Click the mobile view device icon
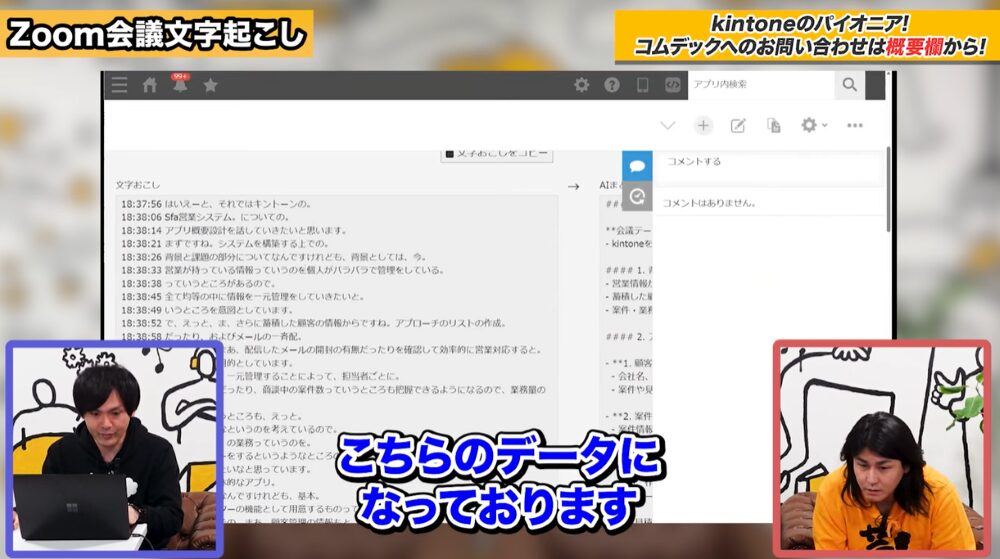 (x=642, y=85)
